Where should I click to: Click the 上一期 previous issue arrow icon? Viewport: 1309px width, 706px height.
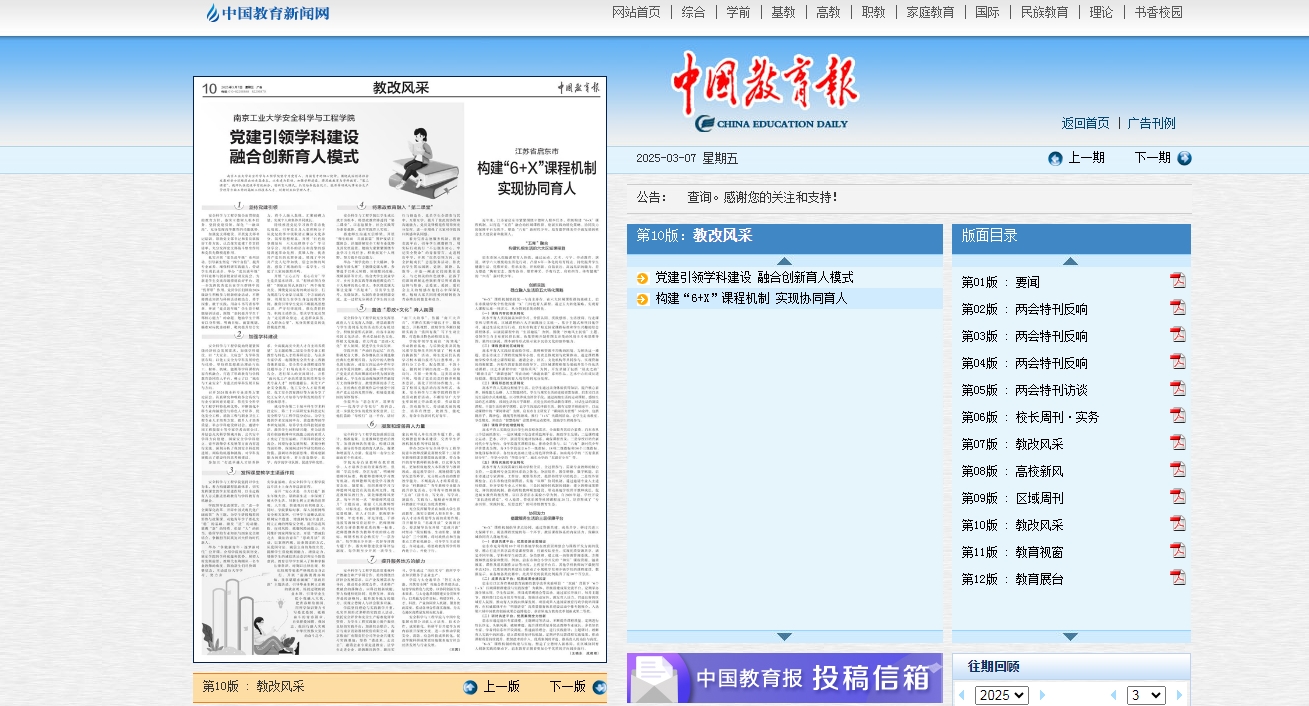1055,158
